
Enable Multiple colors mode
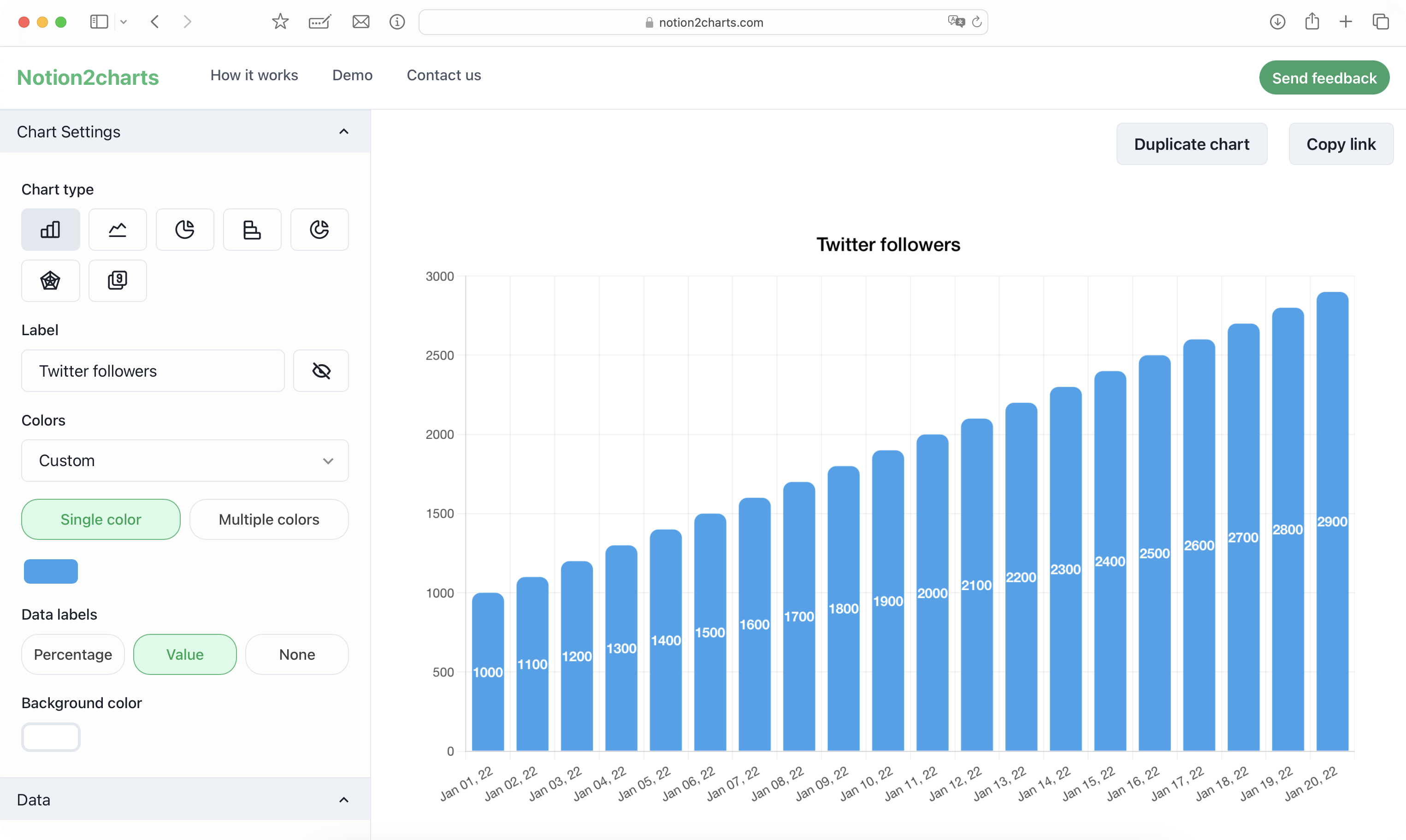tap(269, 519)
